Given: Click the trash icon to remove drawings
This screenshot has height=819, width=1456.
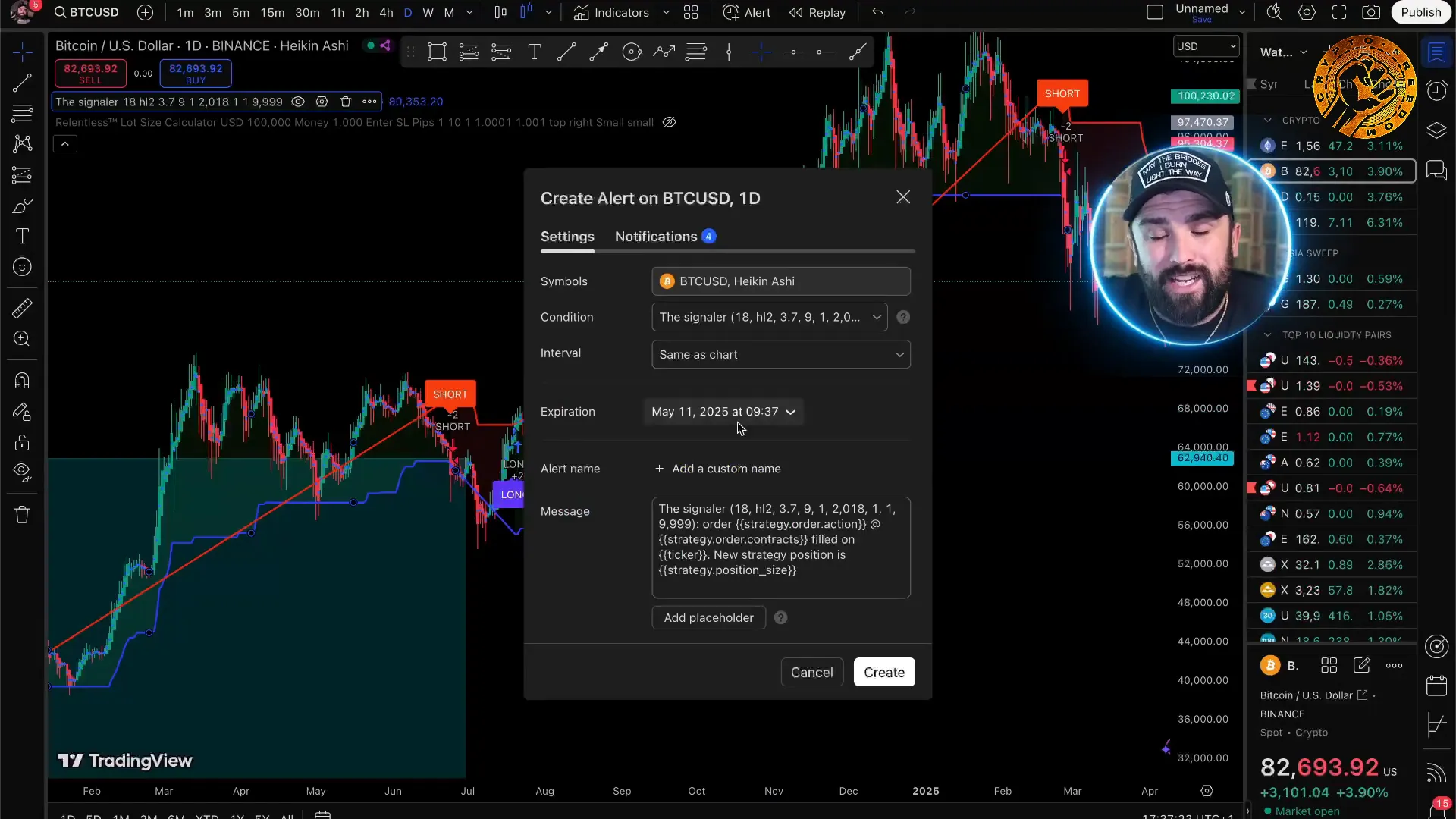Looking at the screenshot, I should [x=22, y=515].
